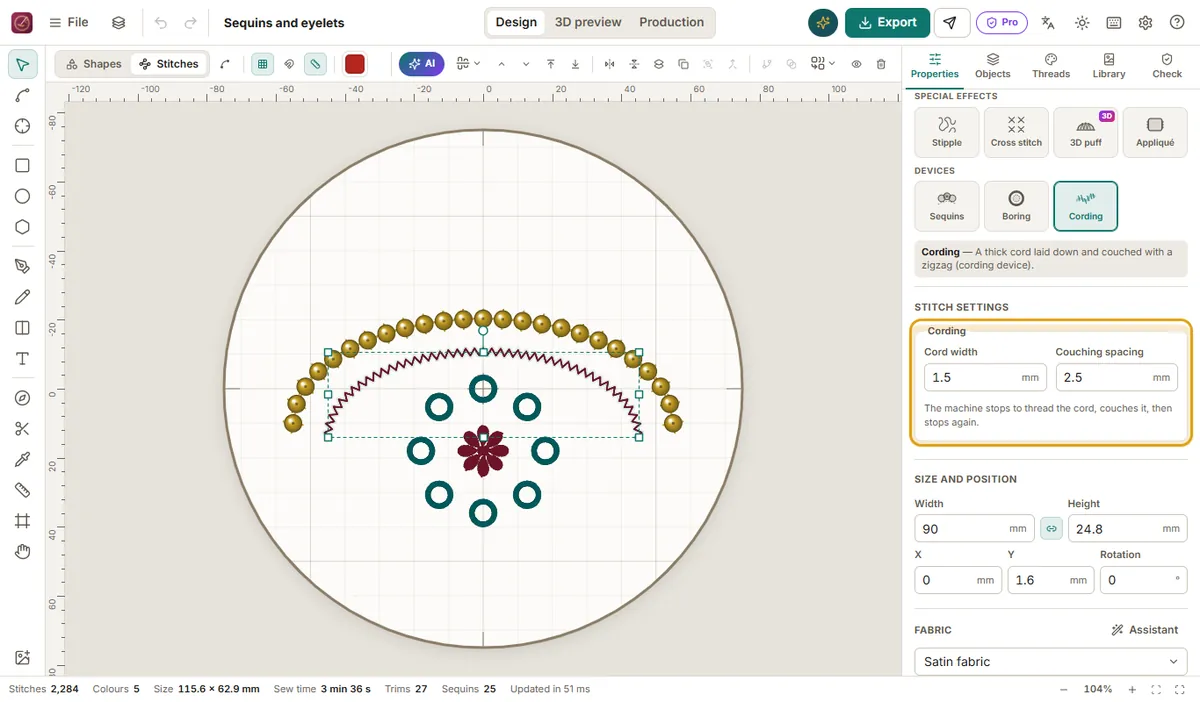Screen dimensions: 1200x702
Task: Click the Couching spacing input field
Action: pyautogui.click(x=1117, y=378)
